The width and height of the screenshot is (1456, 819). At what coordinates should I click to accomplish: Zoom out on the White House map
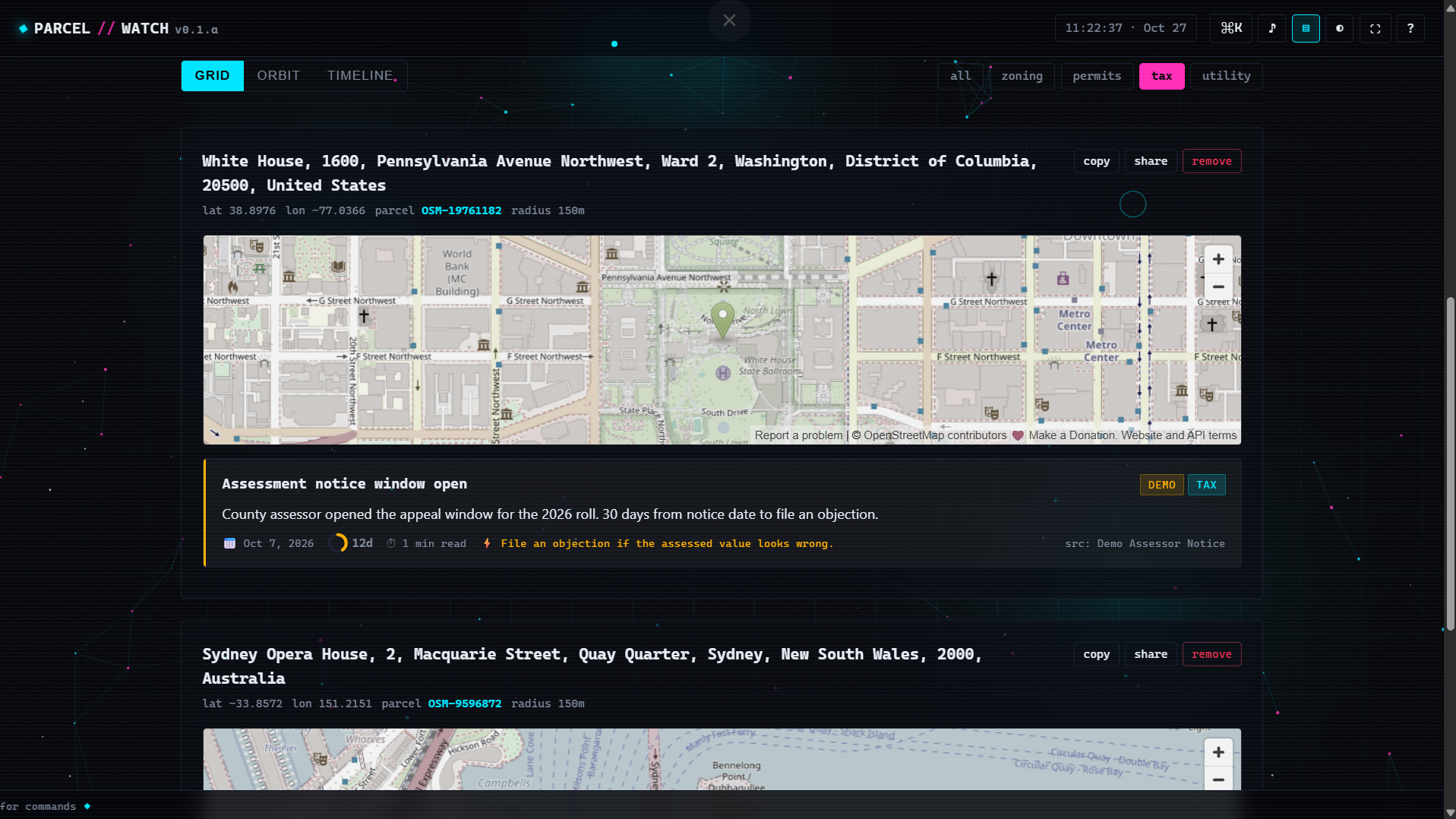pos(1218,286)
